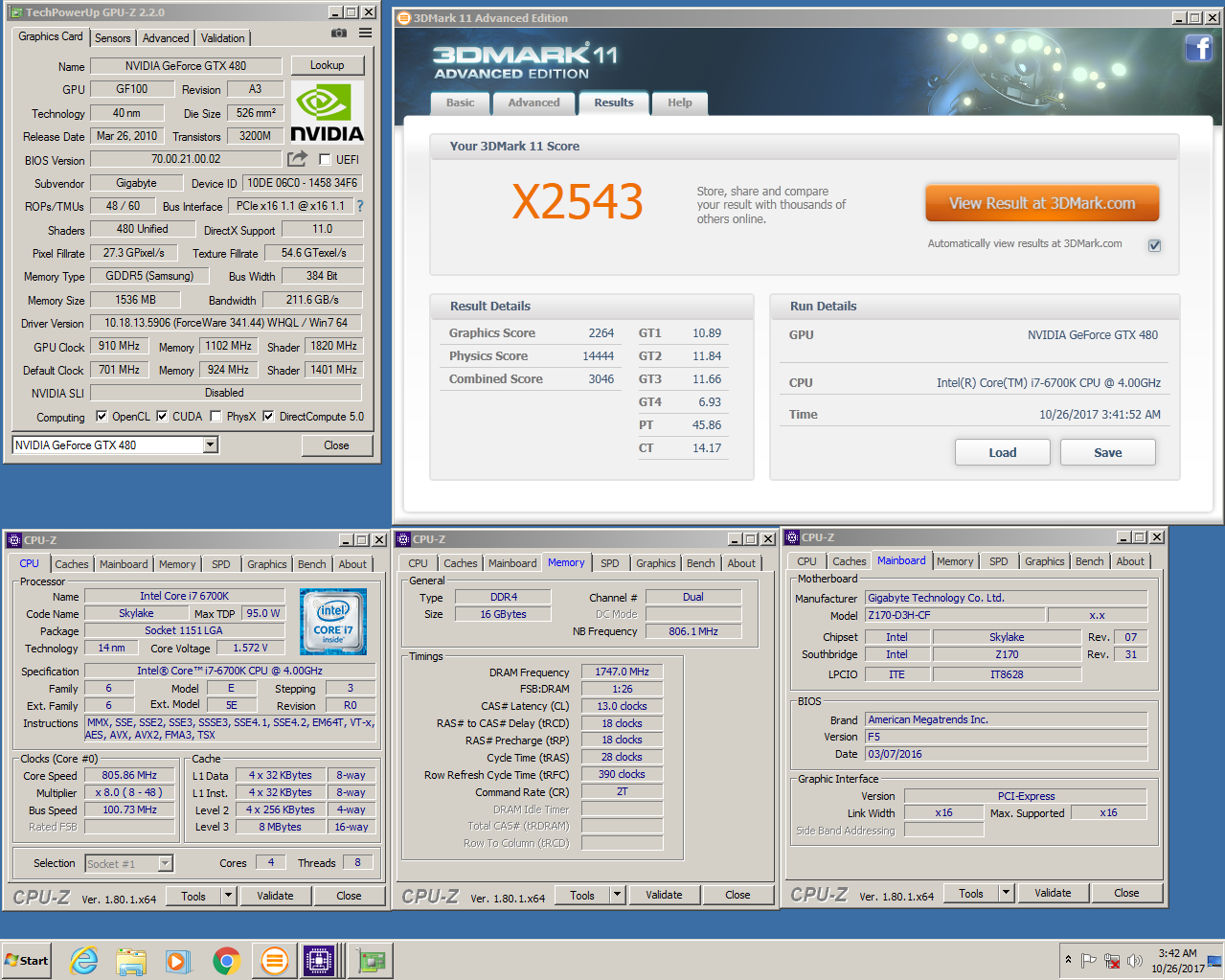Image resolution: width=1225 pixels, height=980 pixels.
Task: Toggle the UEFI checkbox
Action: point(325,160)
